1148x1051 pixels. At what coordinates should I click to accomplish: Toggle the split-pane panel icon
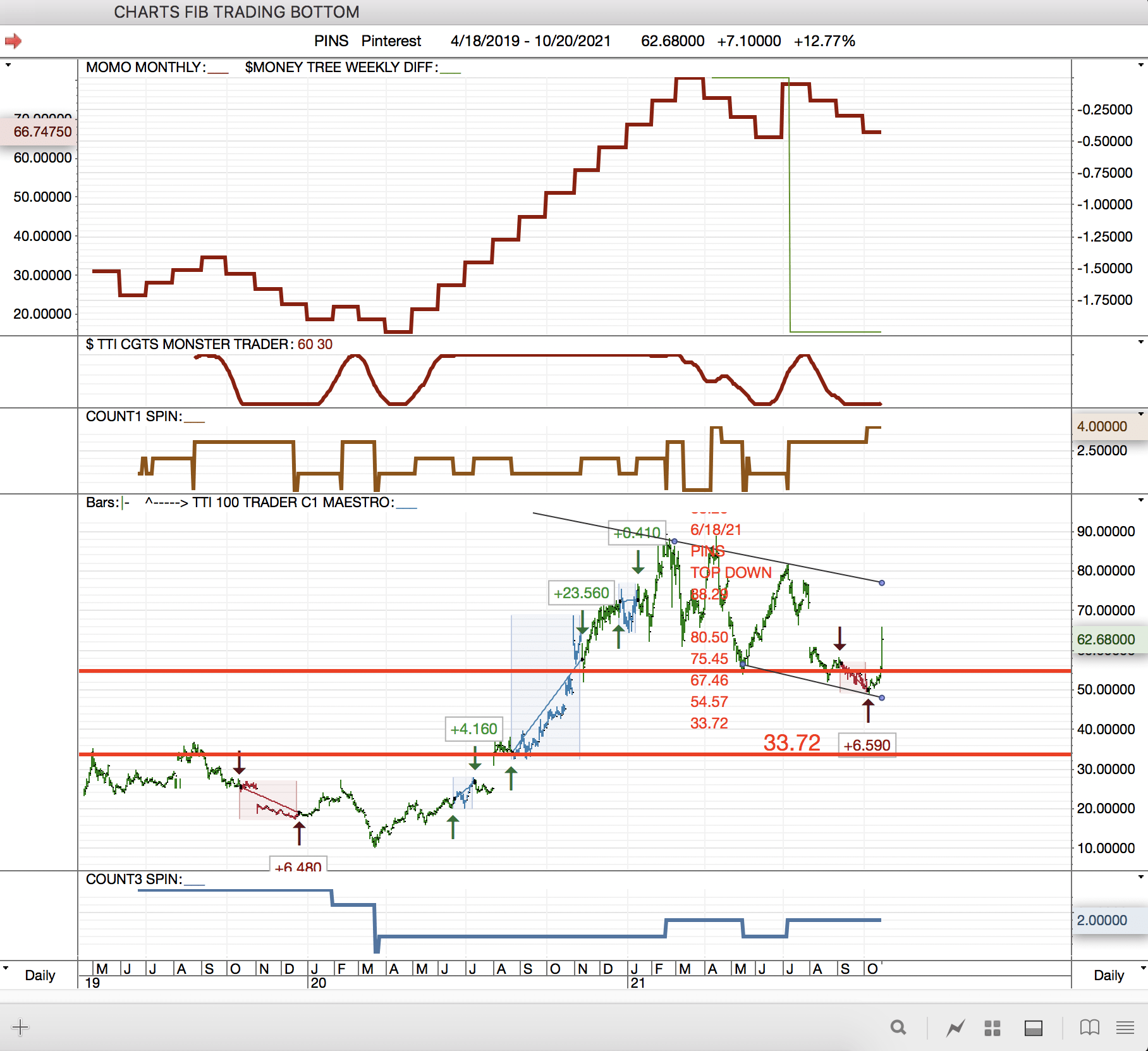(1034, 1028)
